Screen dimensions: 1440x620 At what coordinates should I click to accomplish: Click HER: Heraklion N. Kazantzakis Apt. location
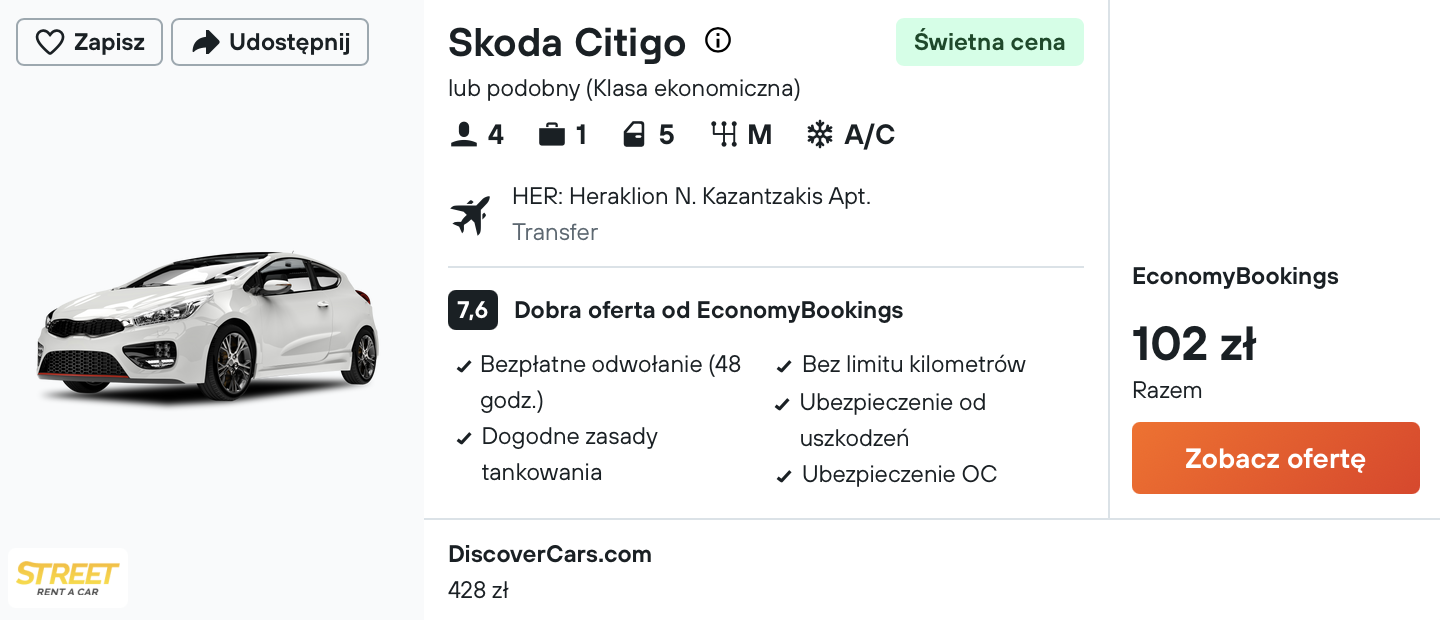tap(691, 196)
